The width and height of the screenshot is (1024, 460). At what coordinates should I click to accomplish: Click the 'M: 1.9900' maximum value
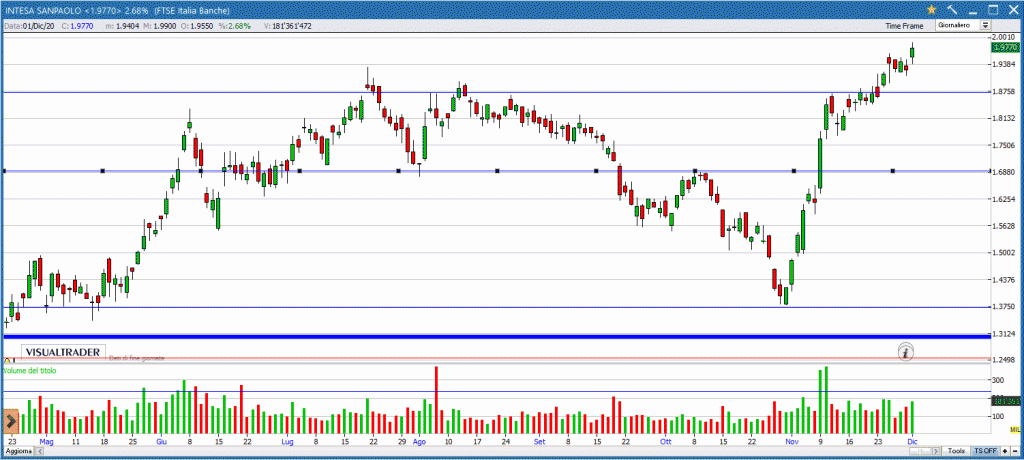point(160,25)
